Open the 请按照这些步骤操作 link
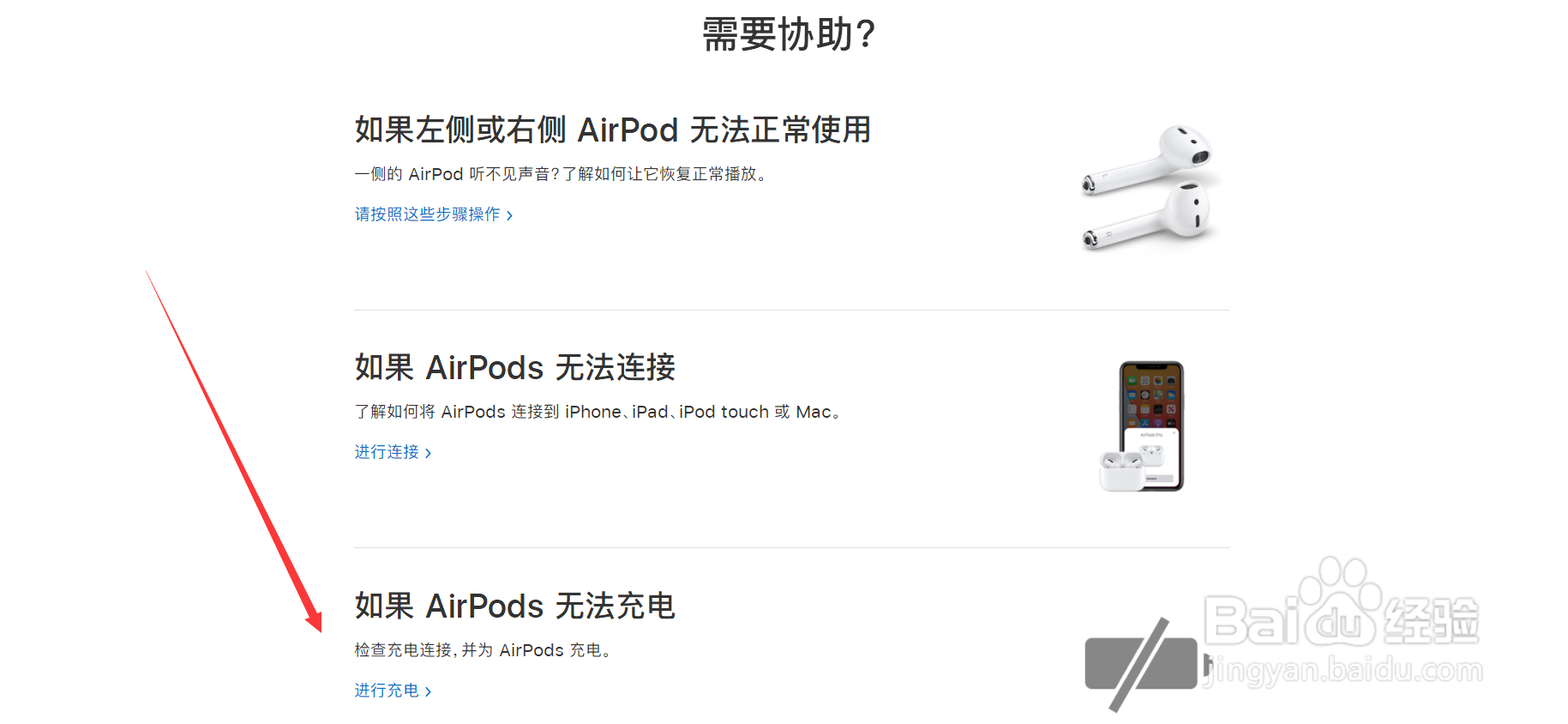 tap(427, 214)
